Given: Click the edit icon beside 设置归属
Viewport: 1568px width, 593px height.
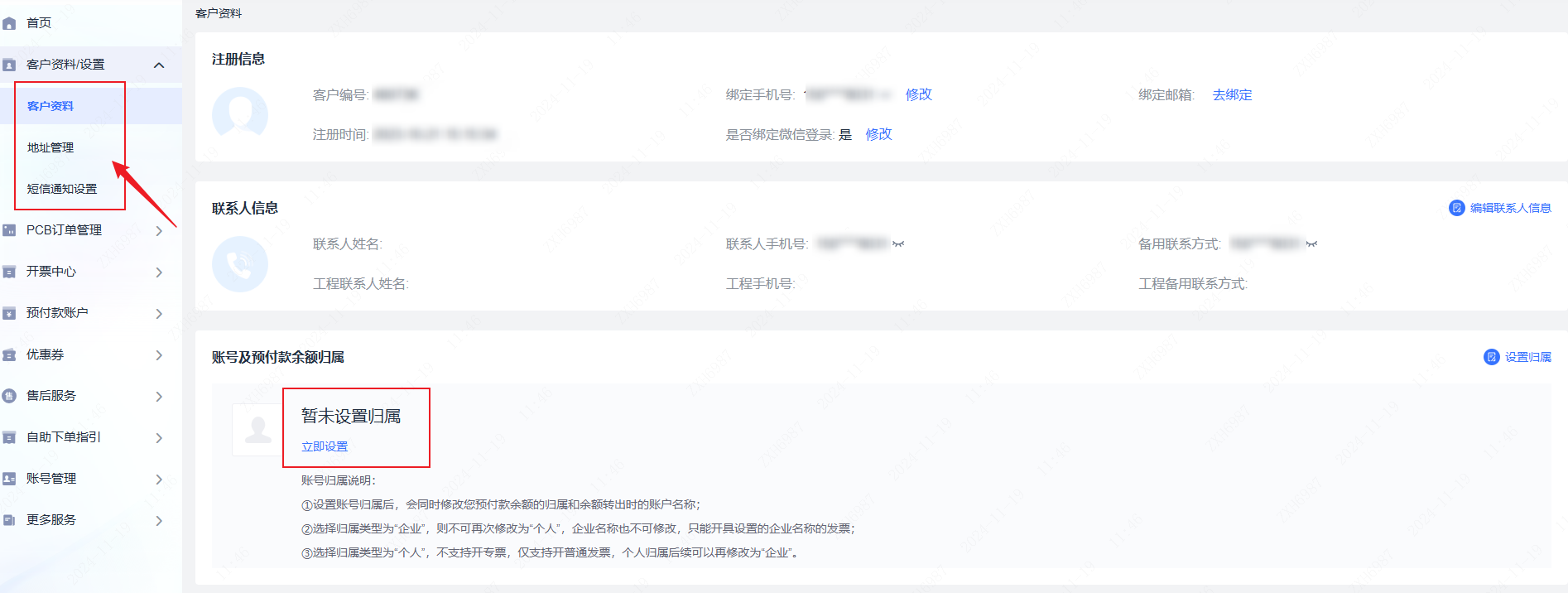Looking at the screenshot, I should point(1491,357).
